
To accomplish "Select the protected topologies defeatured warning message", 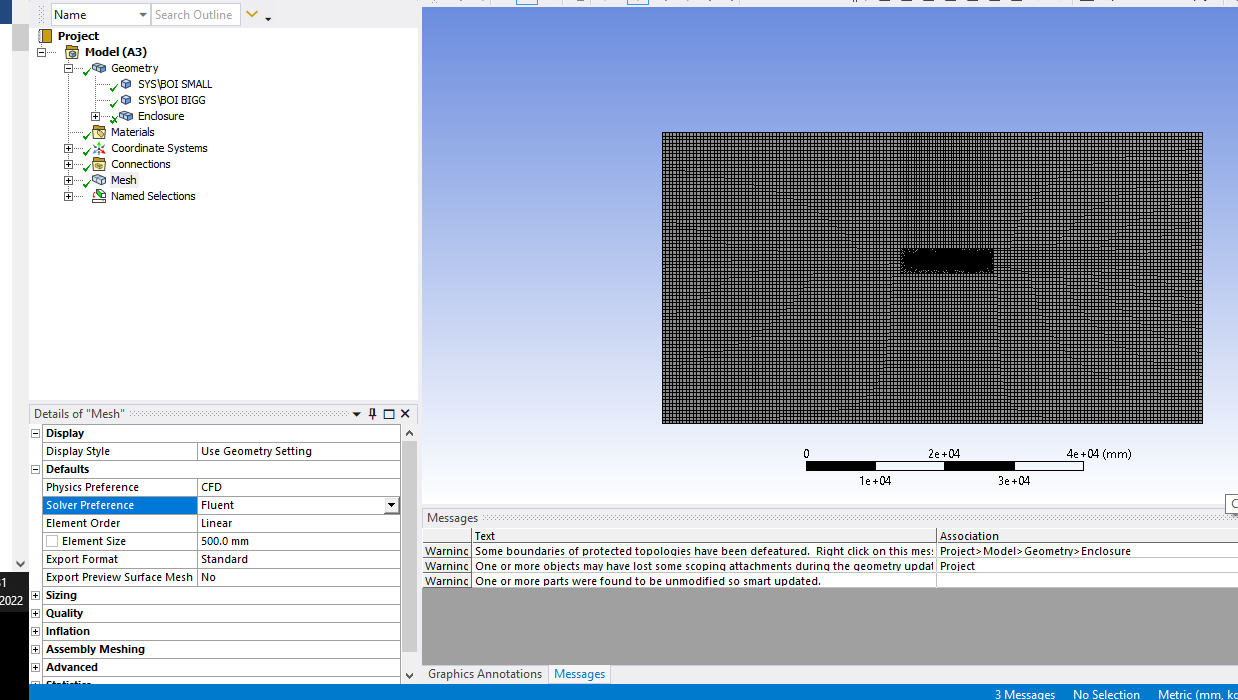I will [x=704, y=551].
